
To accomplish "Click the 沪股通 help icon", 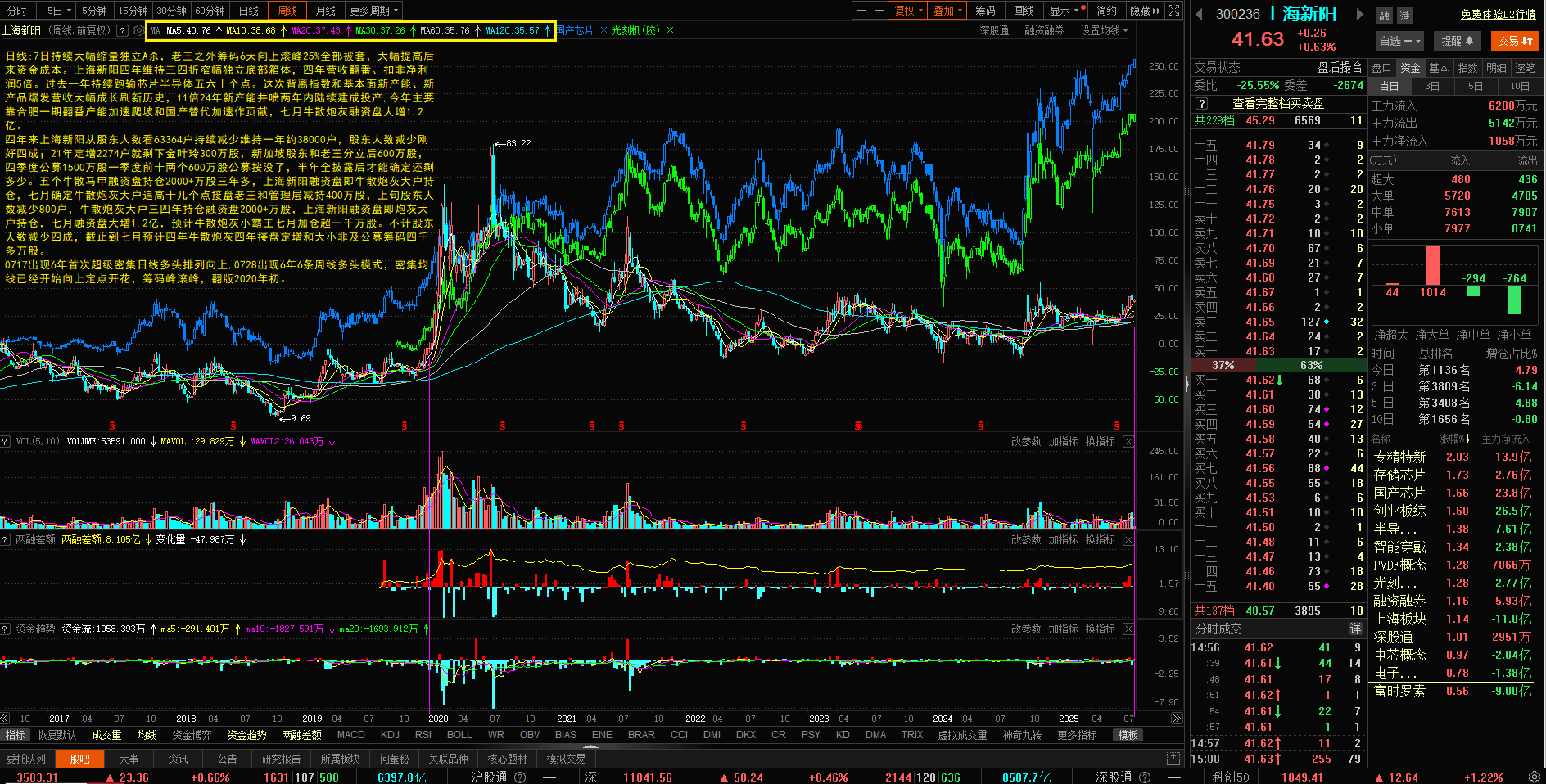I will [x=519, y=777].
